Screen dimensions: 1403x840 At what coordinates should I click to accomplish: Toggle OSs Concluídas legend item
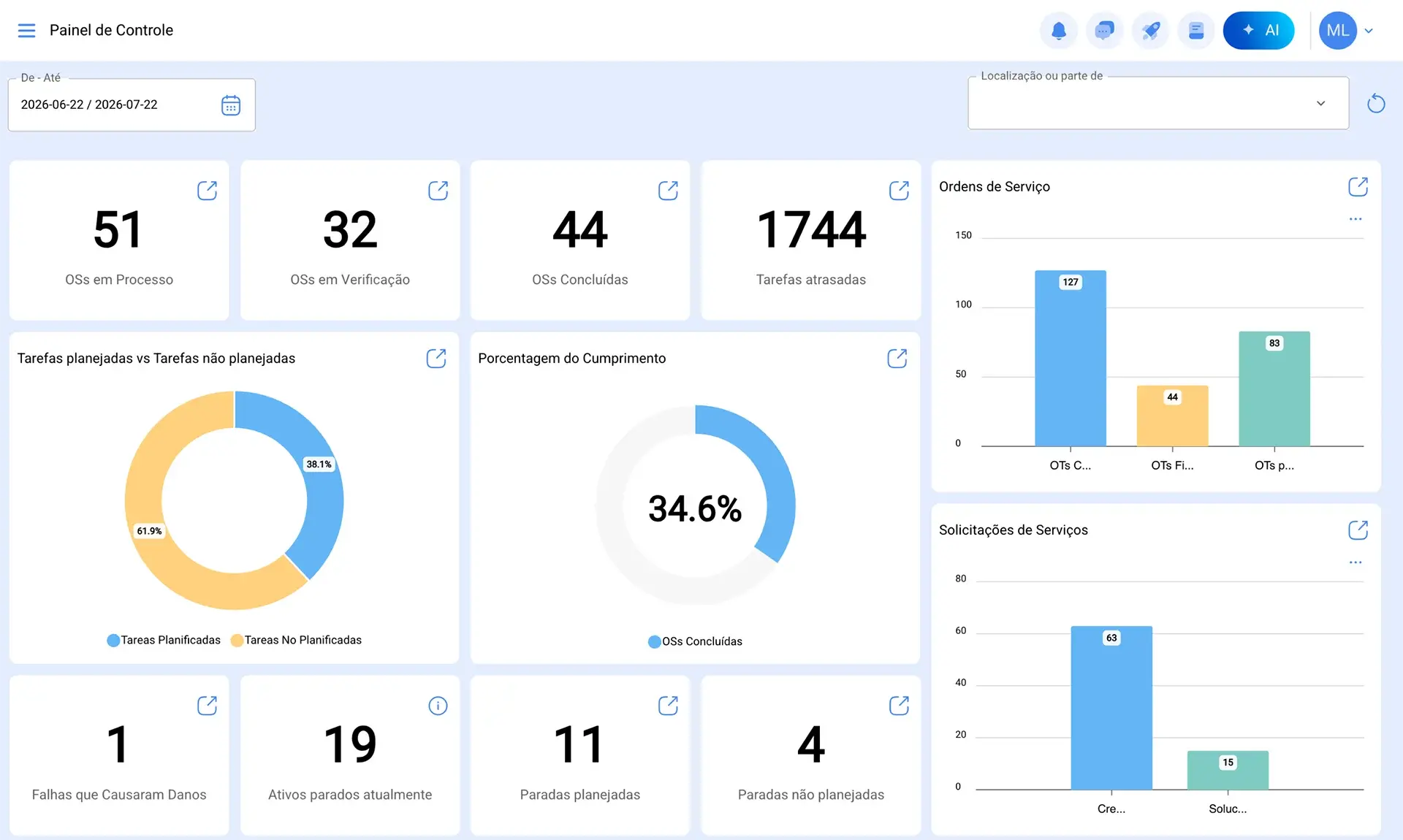point(695,641)
